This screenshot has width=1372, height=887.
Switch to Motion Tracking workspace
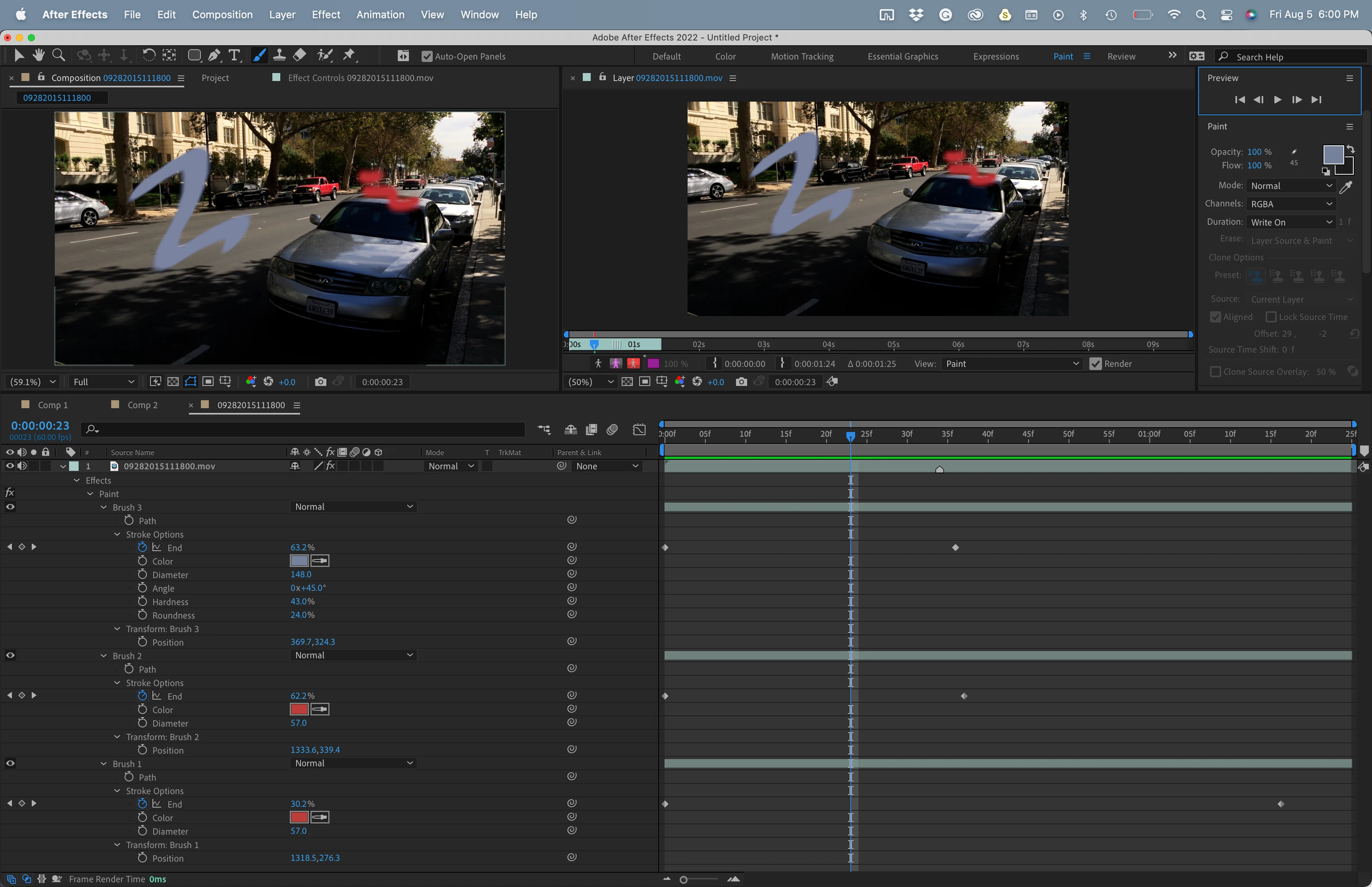[802, 56]
